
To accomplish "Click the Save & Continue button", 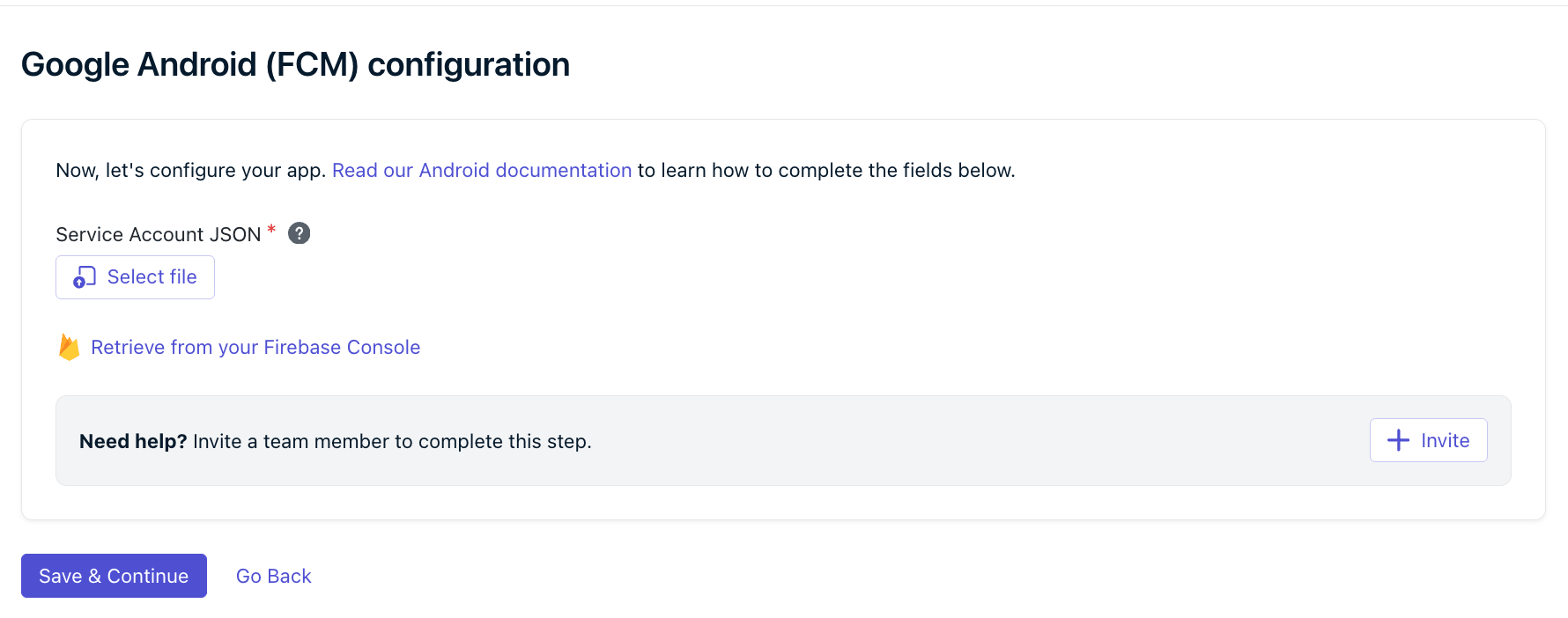I will 114,576.
